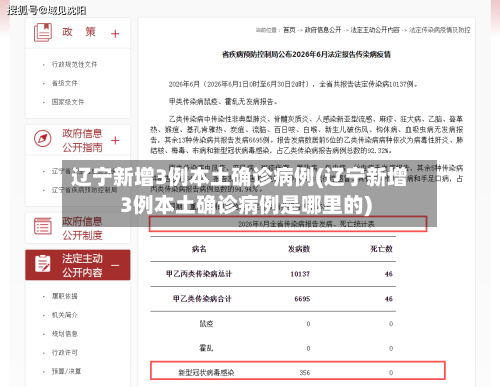Expand the 政策 section plus sign
This screenshot has height=387, width=500.
click(x=115, y=34)
